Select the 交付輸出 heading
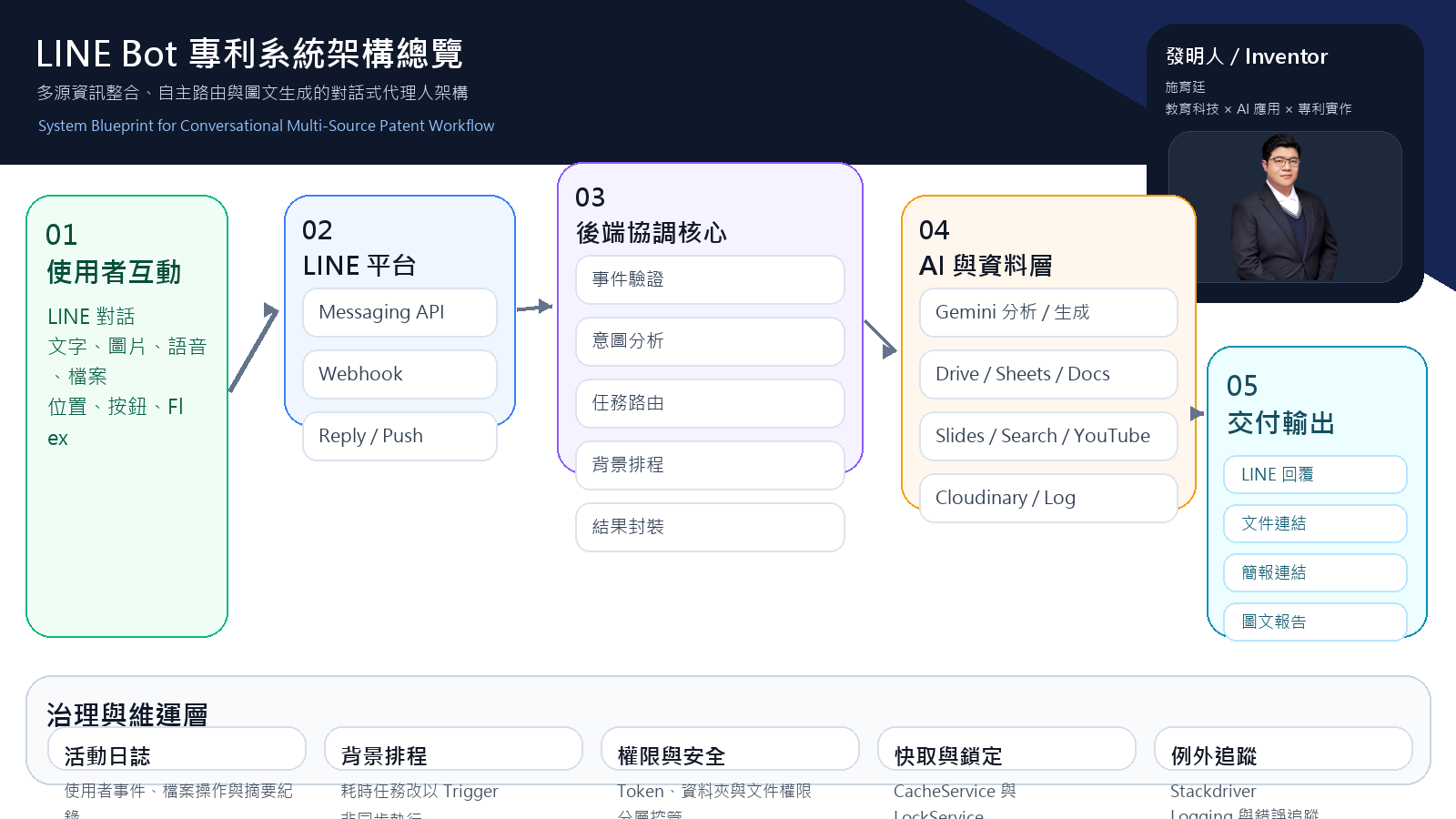This screenshot has height=819, width=1456. pyautogui.click(x=1280, y=423)
